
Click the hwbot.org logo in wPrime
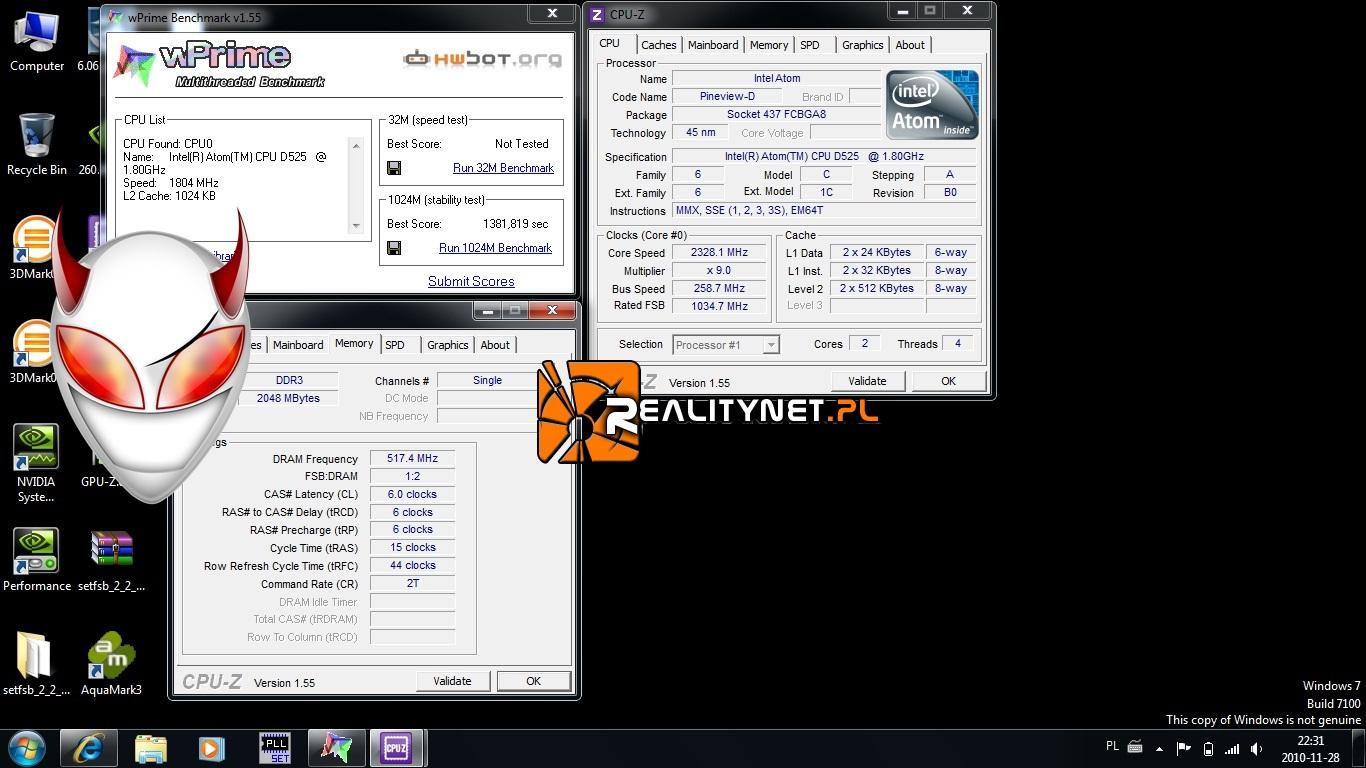(x=482, y=59)
